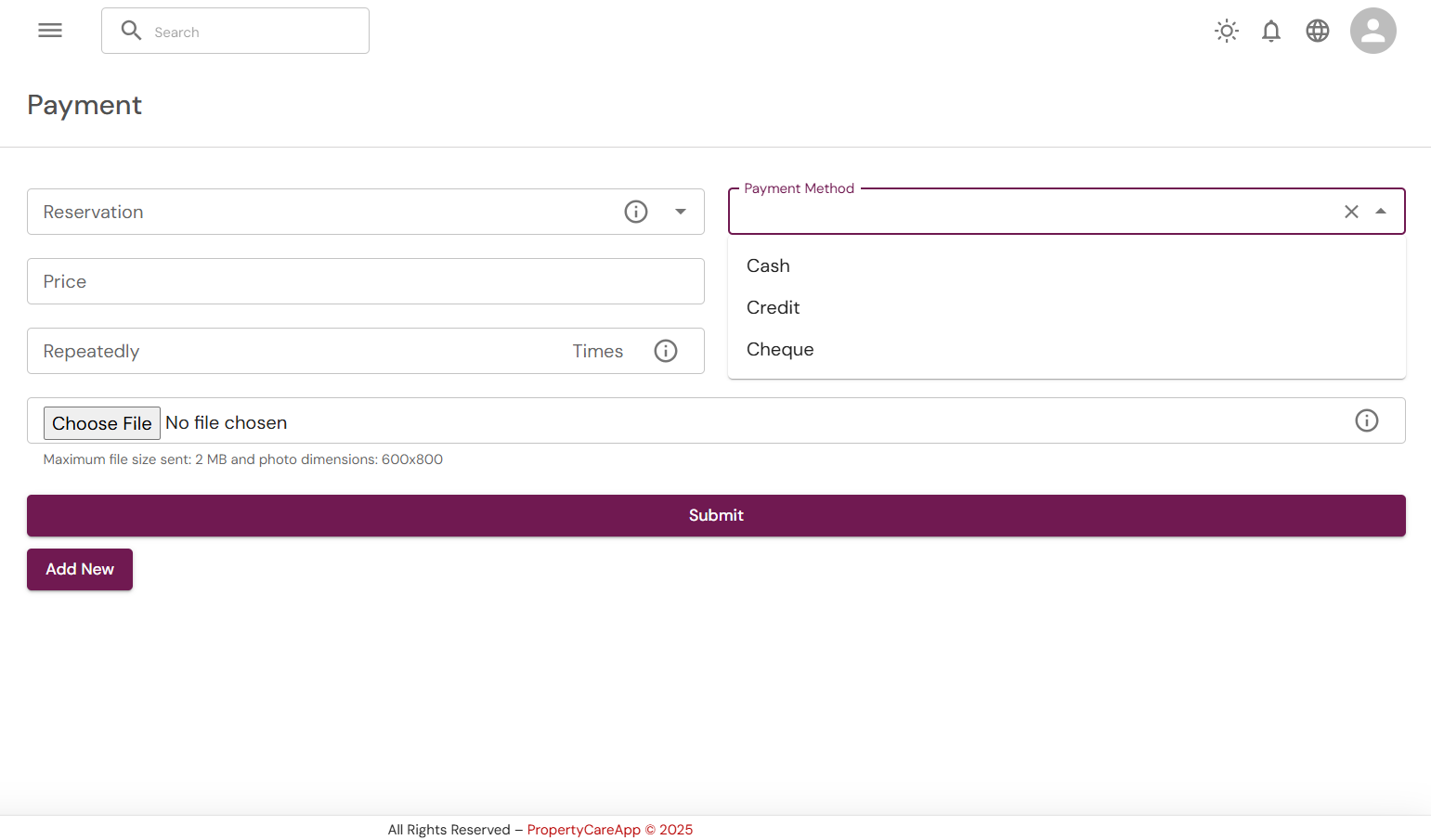Open the PropertyCareApp footer link
Image resolution: width=1431 pixels, height=840 pixels.
click(583, 830)
